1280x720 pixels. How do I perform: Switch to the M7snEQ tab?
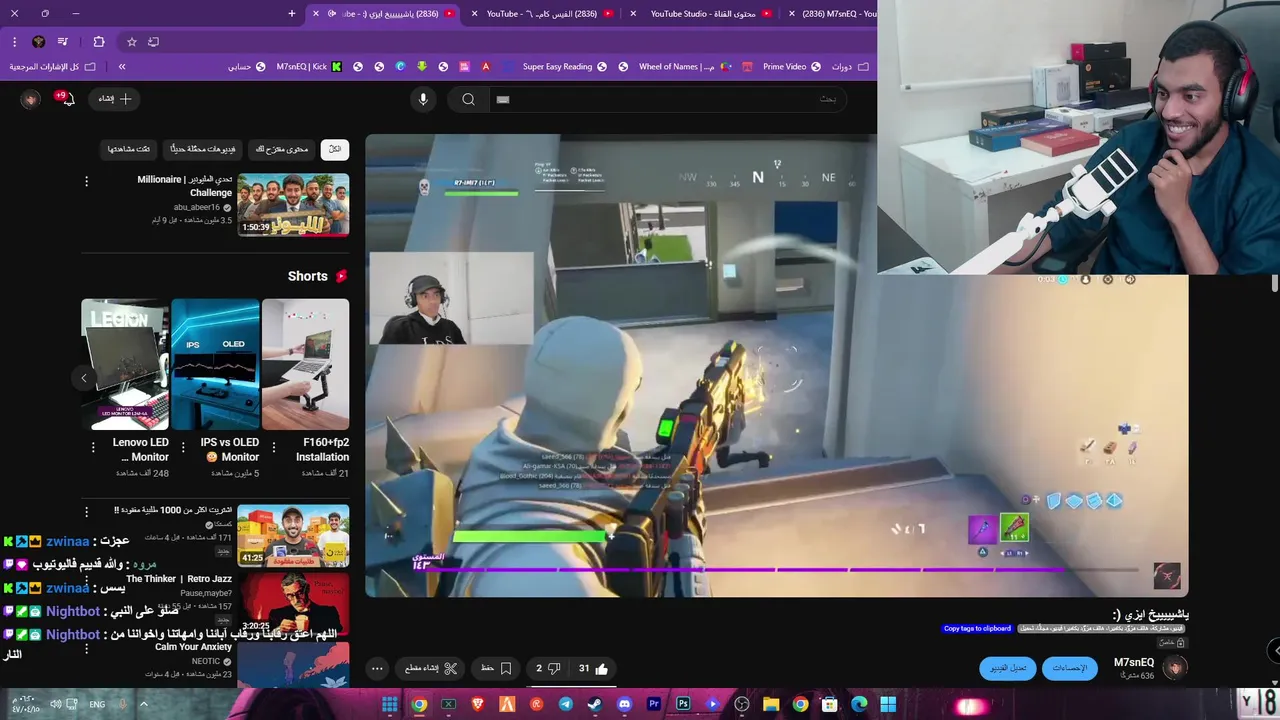(831, 14)
